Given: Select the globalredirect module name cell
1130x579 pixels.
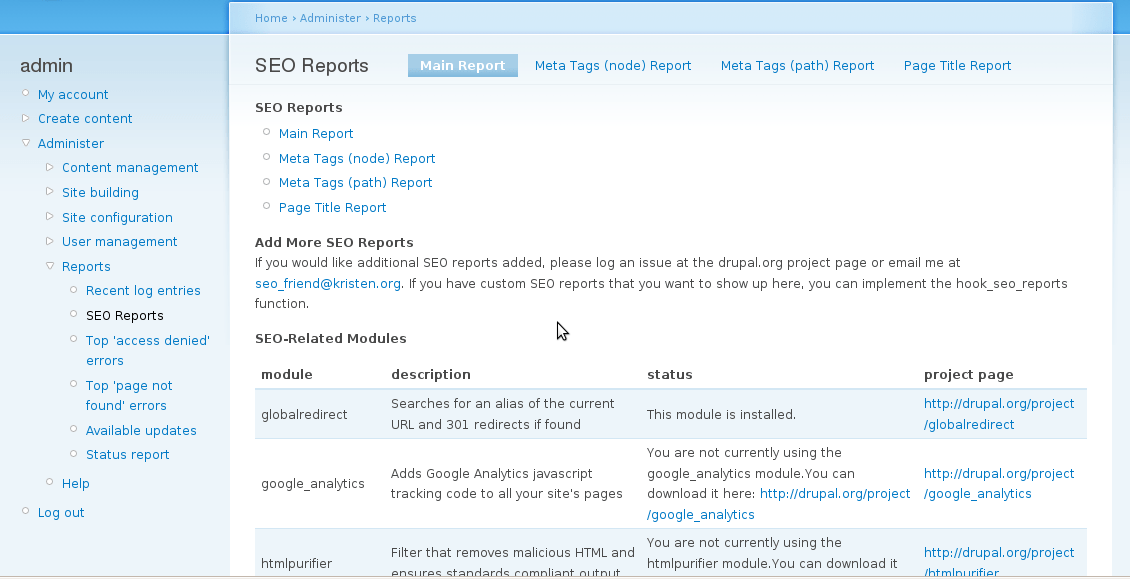Looking at the screenshot, I should [304, 415].
